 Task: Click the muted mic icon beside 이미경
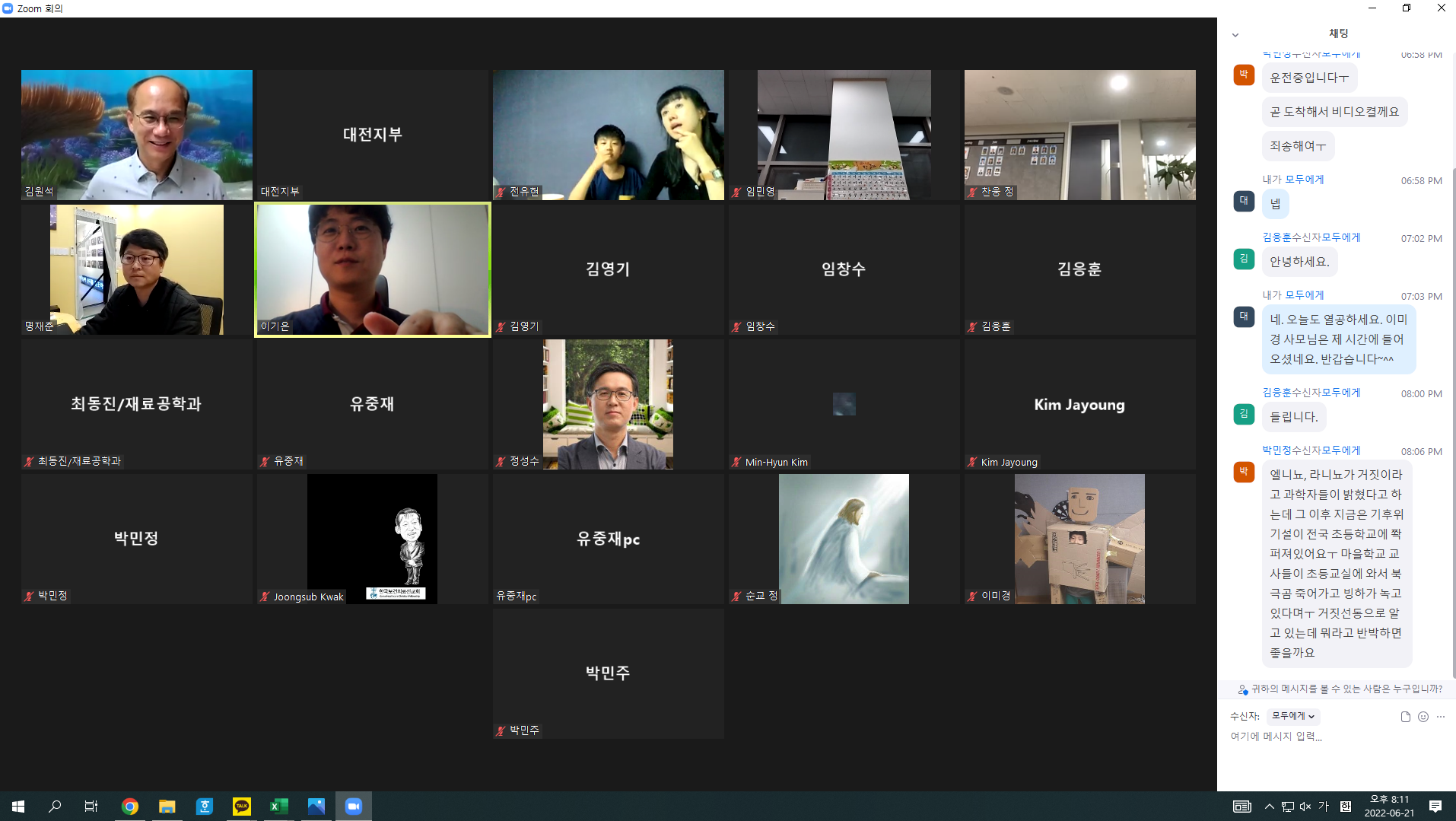(972, 596)
